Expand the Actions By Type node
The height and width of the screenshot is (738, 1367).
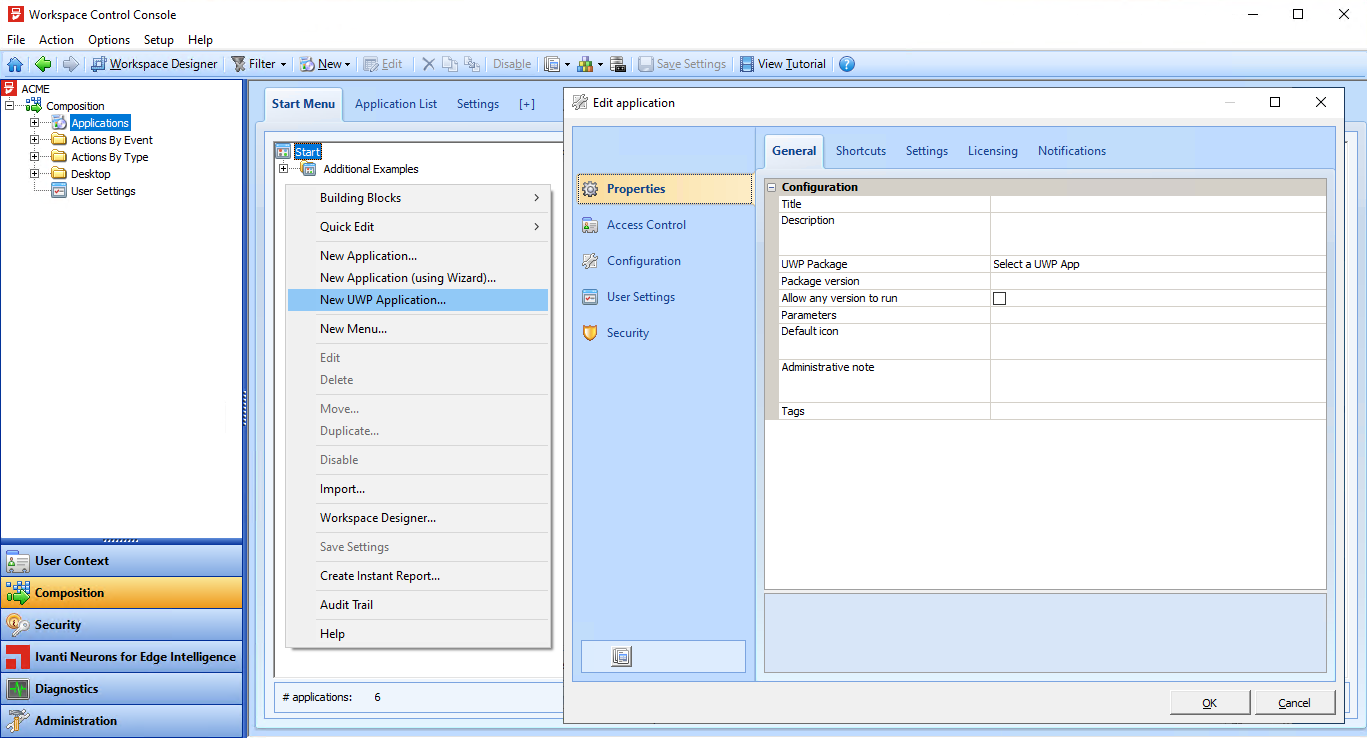point(35,157)
